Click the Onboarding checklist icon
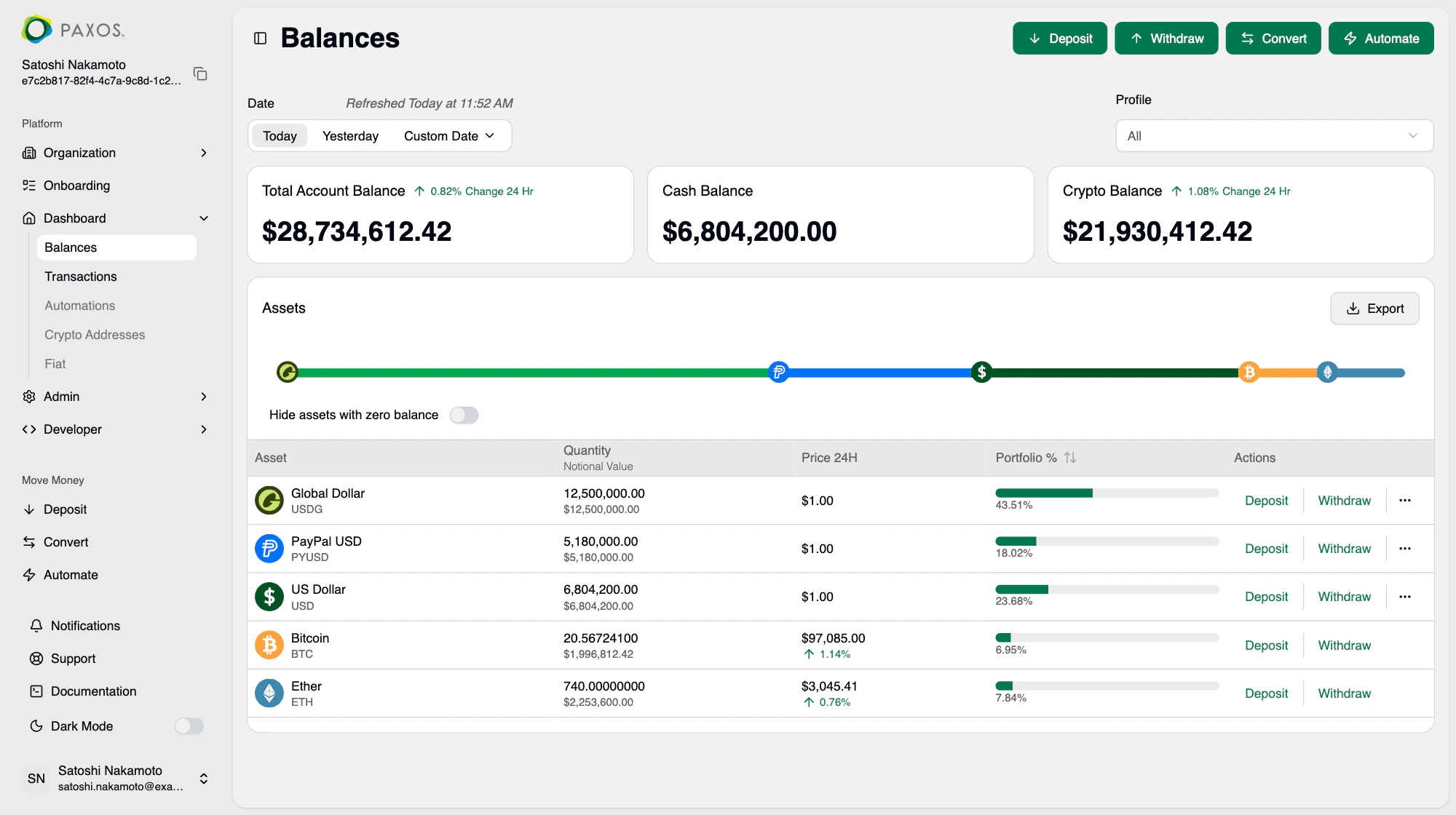This screenshot has width=1456, height=815. 29,186
